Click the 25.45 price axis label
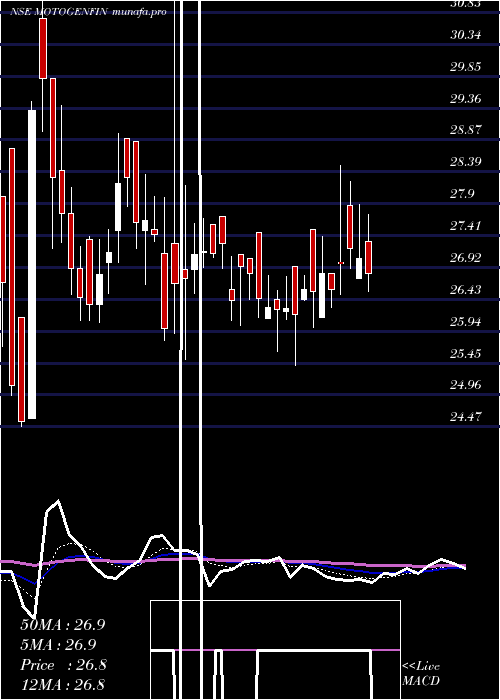Viewport: 500px width, 700px height. click(466, 353)
